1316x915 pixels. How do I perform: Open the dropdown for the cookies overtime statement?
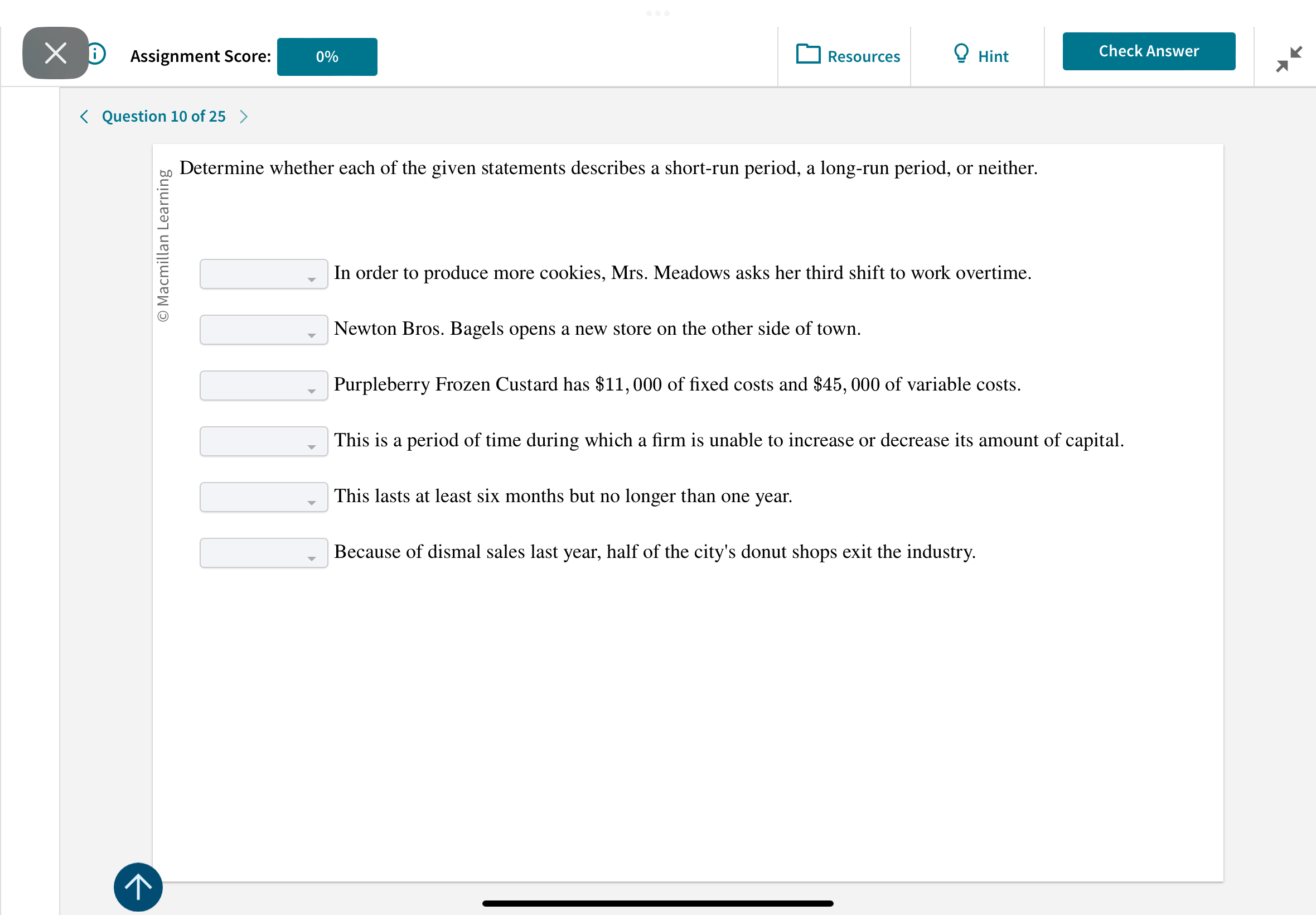tap(263, 273)
